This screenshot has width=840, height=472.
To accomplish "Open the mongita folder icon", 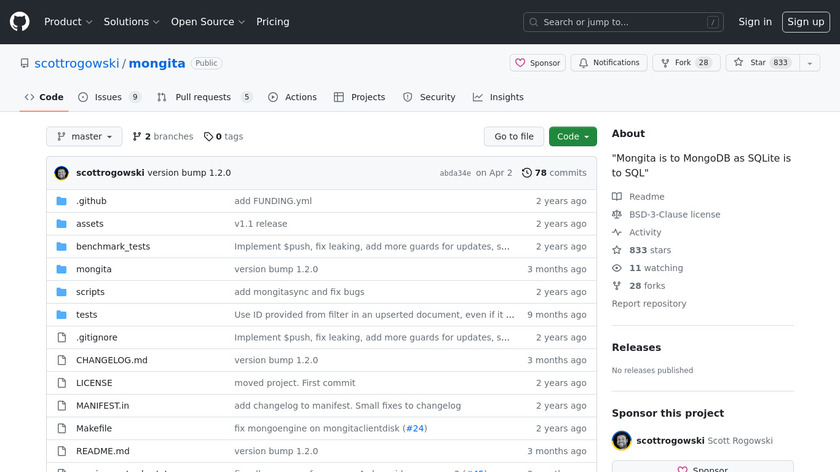I will 61,269.
